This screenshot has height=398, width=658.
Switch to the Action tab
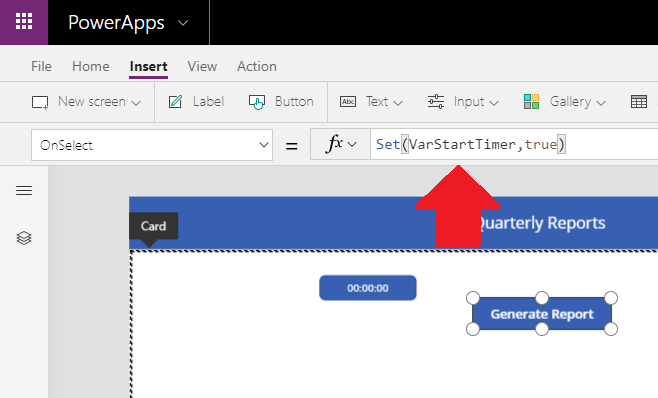click(257, 66)
